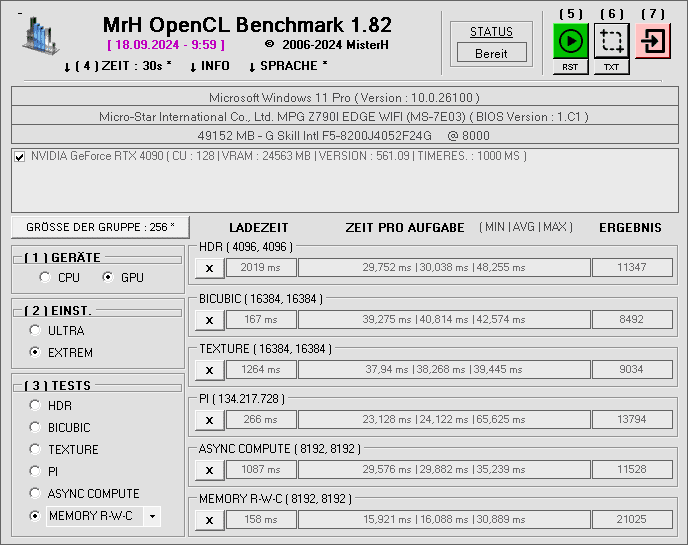The width and height of the screenshot is (688, 545).
Task: Click TEXTURE load time 1264 ms
Action: click(x=261, y=369)
